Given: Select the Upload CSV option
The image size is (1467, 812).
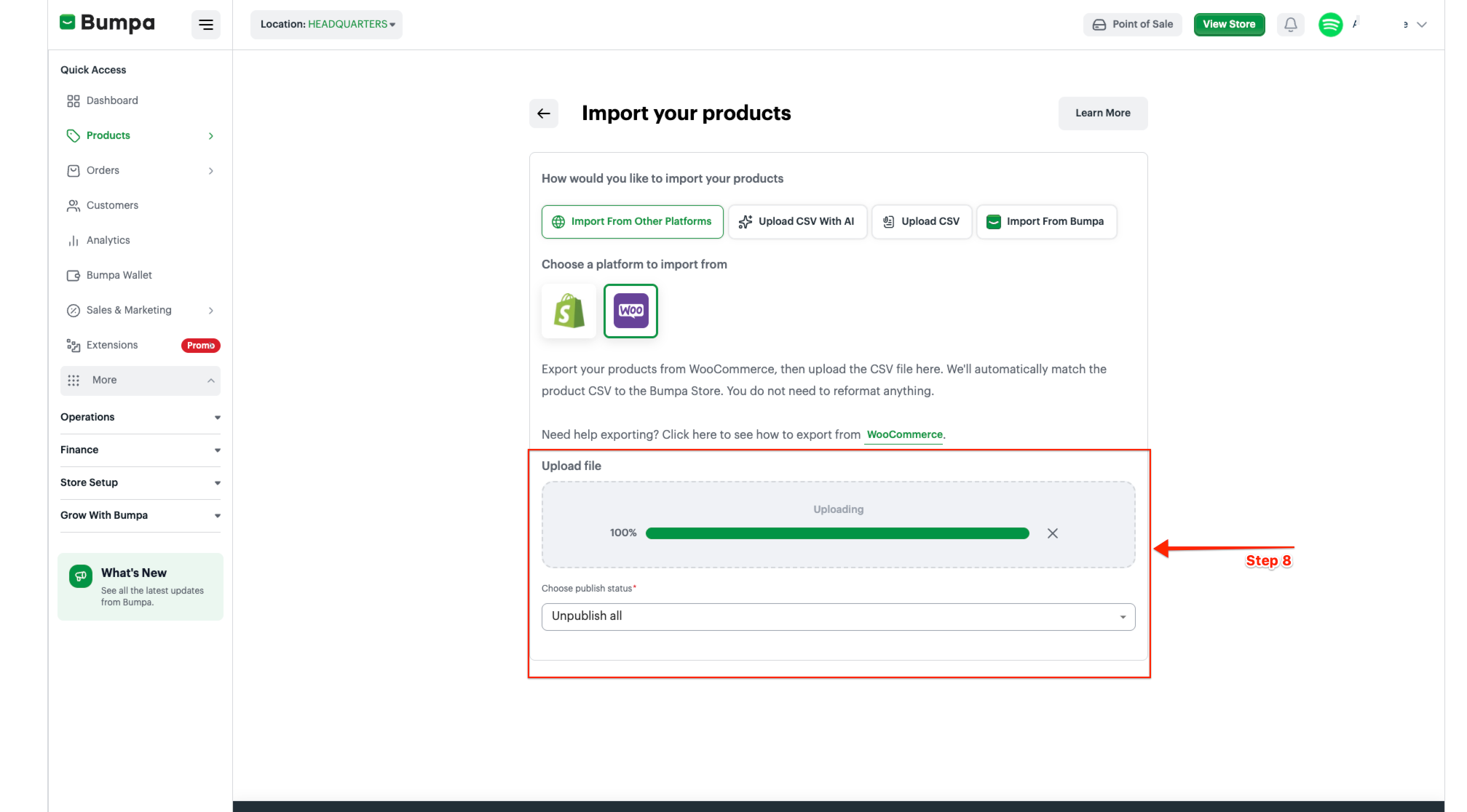Looking at the screenshot, I should 921,222.
